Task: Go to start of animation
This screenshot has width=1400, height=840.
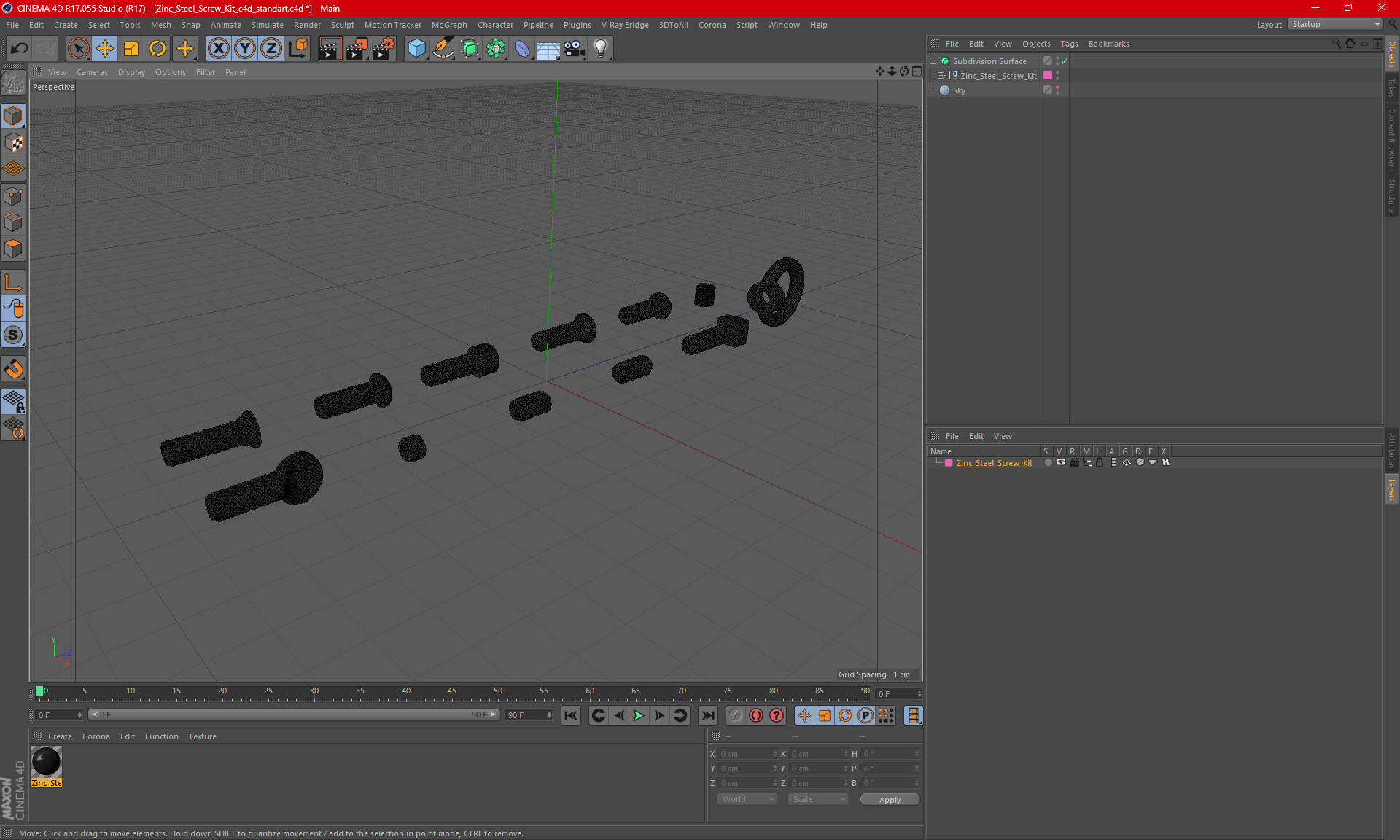Action: pos(571,715)
